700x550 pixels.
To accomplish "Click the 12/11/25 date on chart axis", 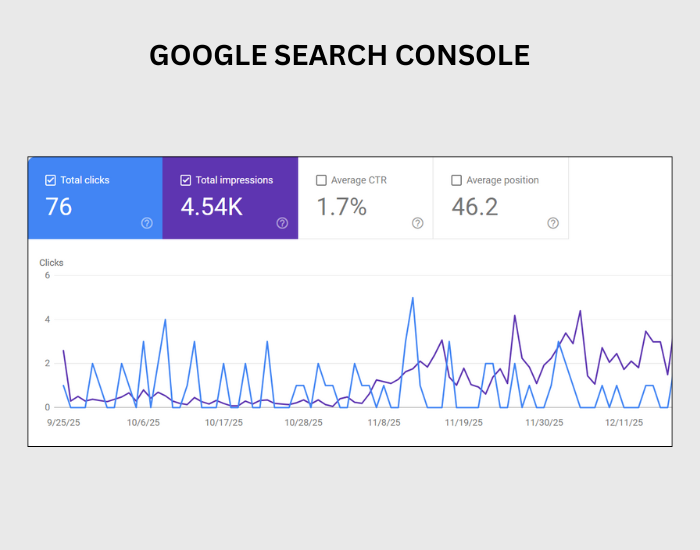I will point(625,423).
